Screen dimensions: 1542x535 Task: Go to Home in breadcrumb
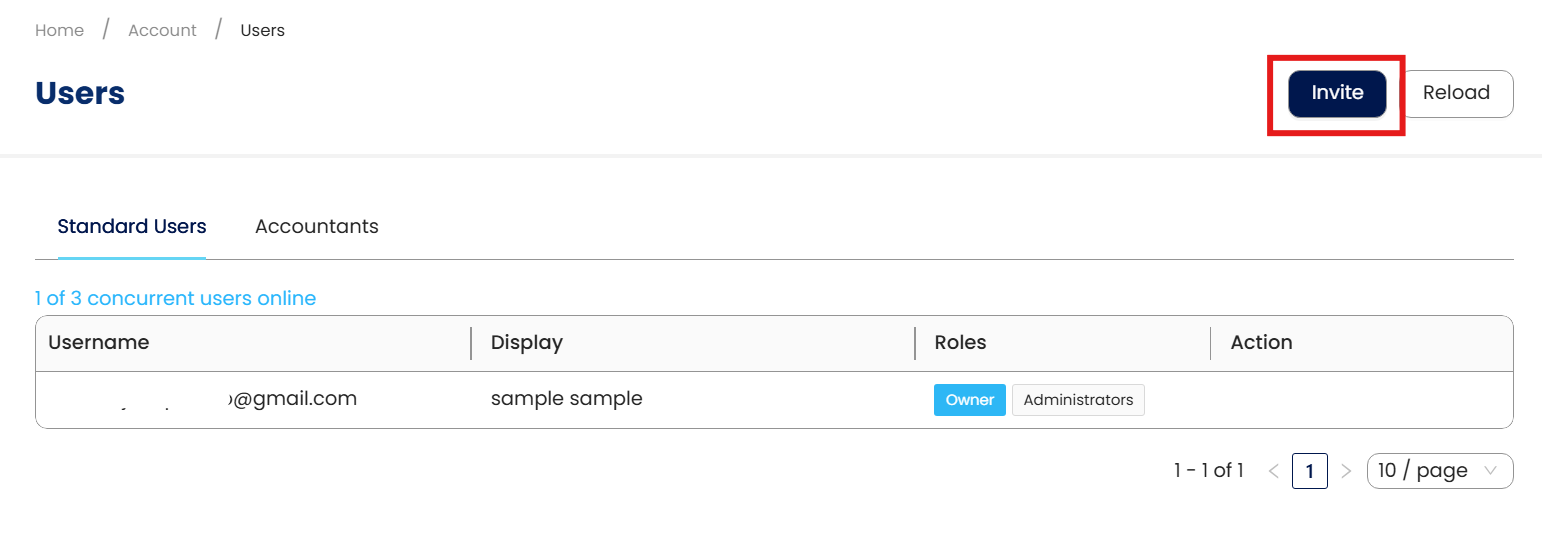pyautogui.click(x=59, y=30)
